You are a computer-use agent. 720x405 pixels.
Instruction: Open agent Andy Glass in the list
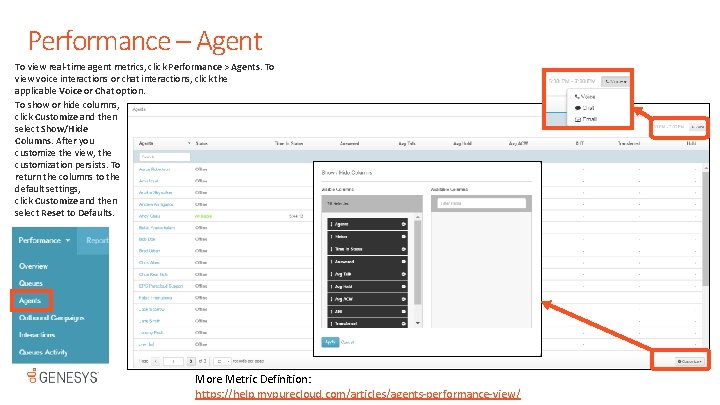[149, 216]
